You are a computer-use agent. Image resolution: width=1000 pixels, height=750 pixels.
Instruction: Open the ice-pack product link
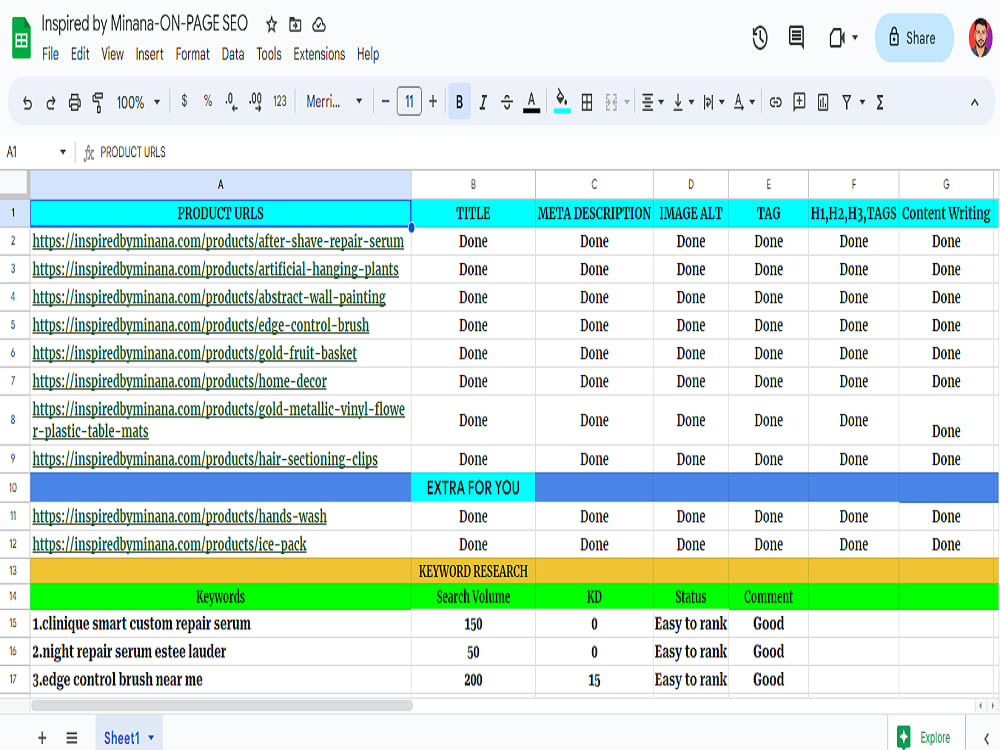[x=170, y=545]
